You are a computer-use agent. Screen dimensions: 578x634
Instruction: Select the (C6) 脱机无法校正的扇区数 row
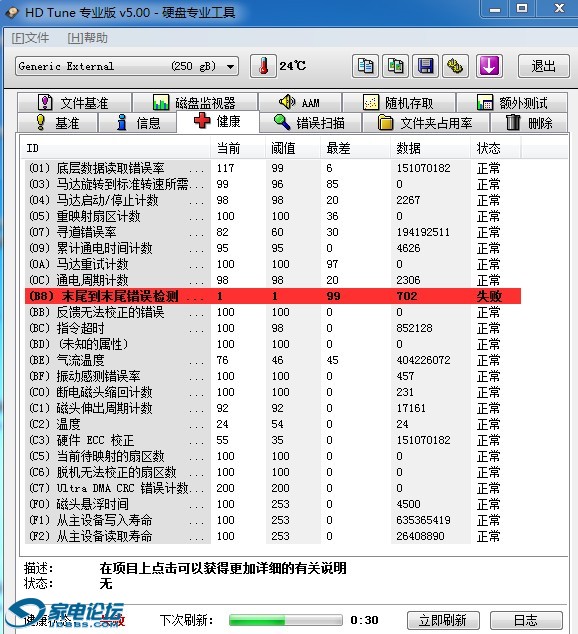click(x=273, y=472)
